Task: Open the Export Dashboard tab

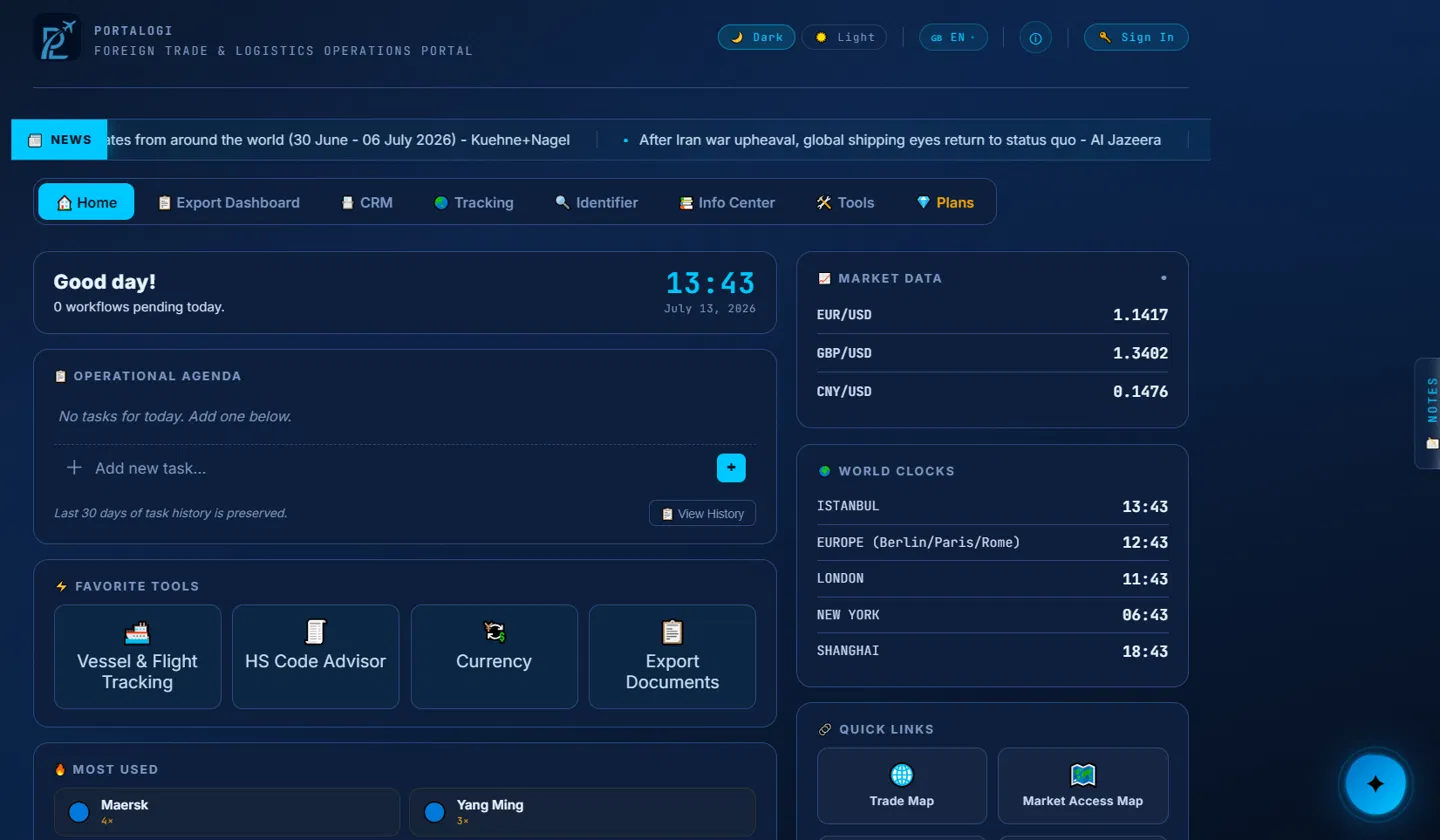Action: [228, 202]
